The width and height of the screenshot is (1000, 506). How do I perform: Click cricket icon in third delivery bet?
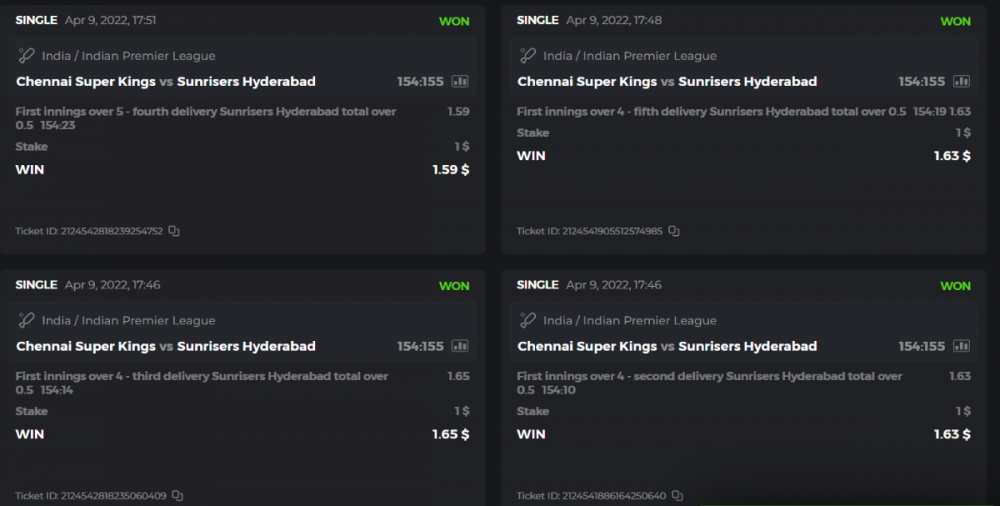(26, 321)
